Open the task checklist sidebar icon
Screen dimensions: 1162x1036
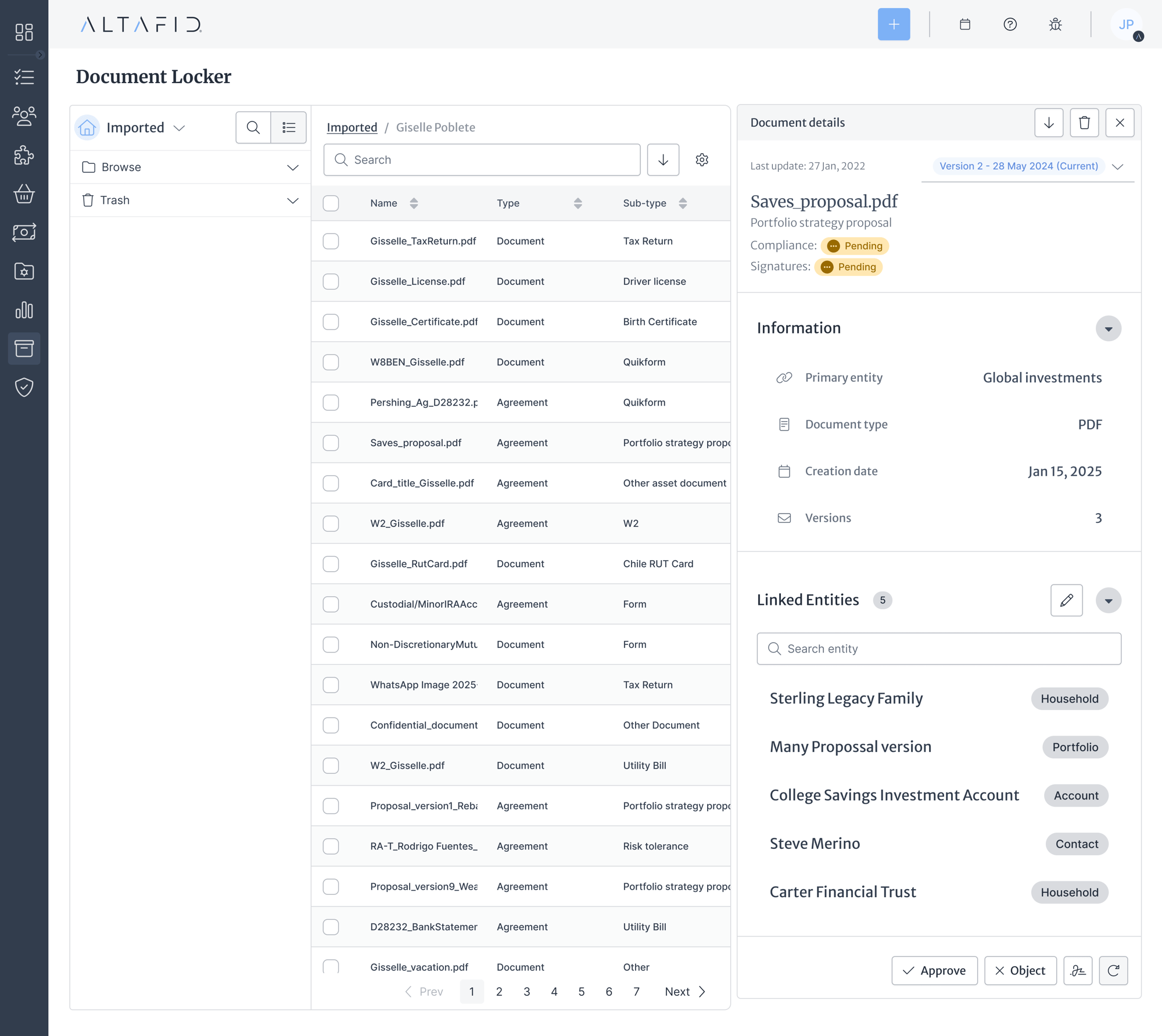click(24, 77)
